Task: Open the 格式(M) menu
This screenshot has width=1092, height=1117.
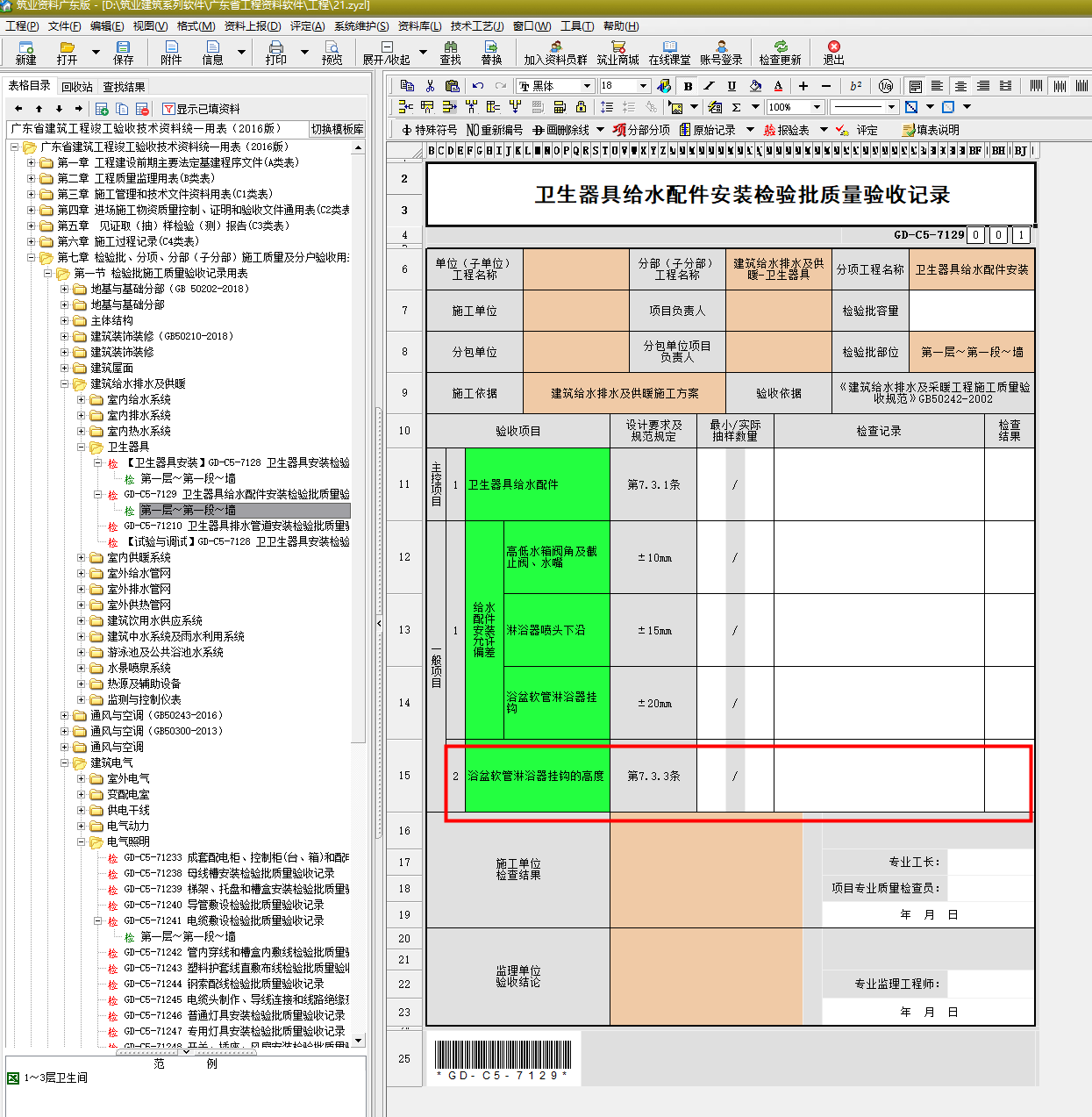Action: pos(196,26)
